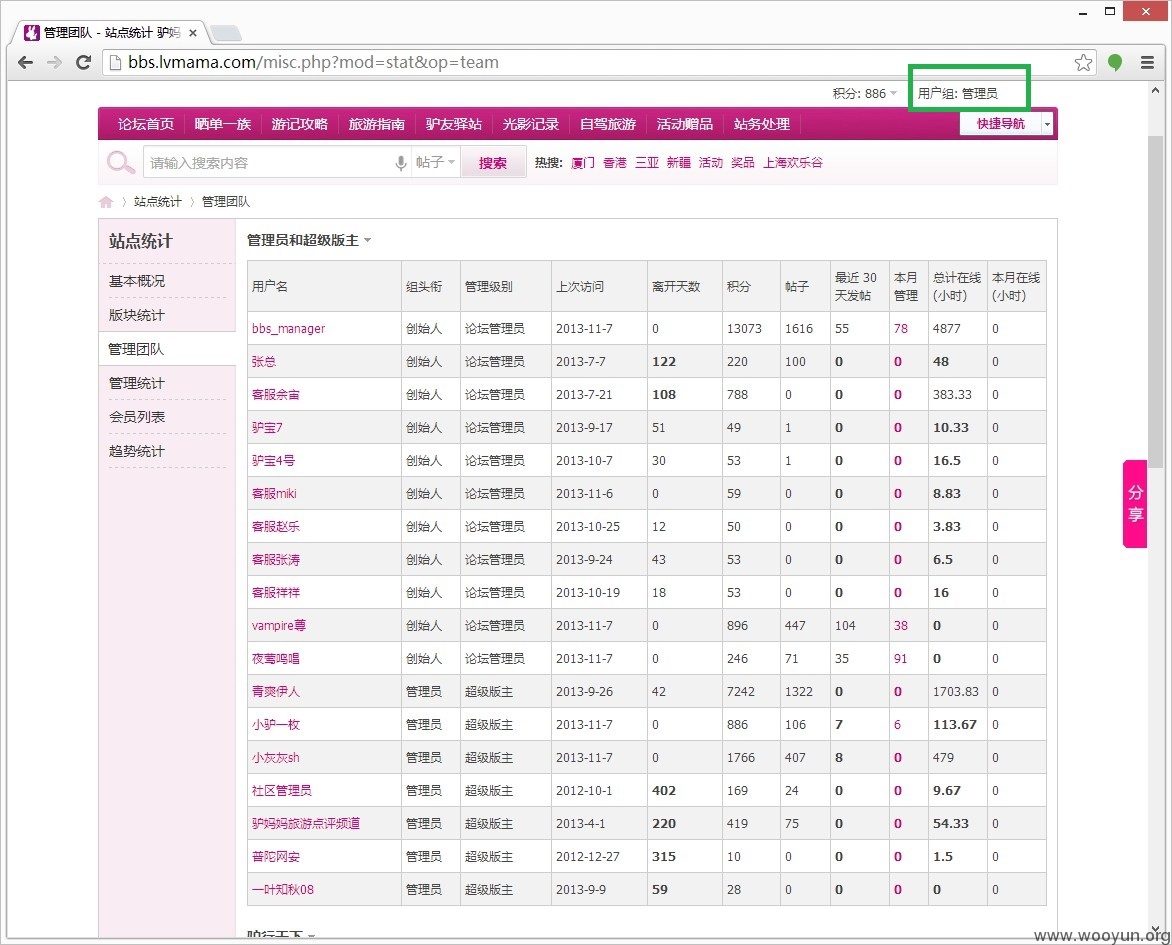Click the scrollbar up arrow

tap(1156, 90)
